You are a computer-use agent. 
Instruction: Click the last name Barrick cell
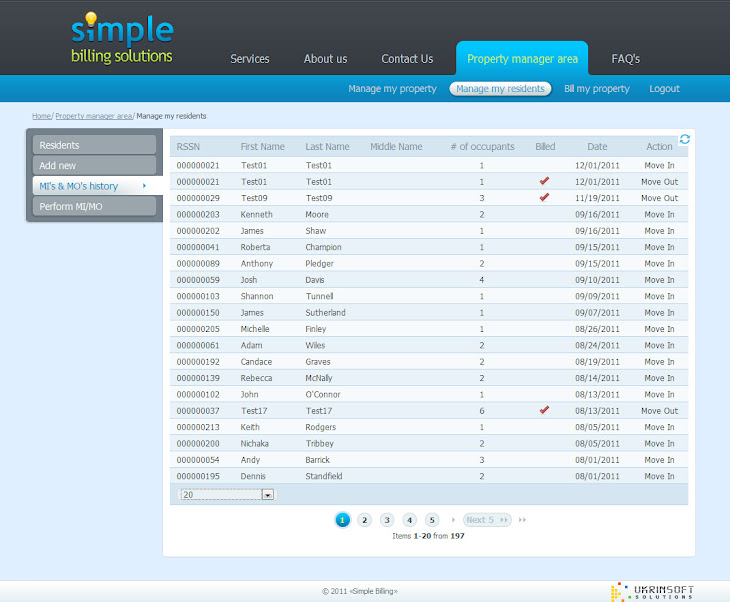click(x=318, y=460)
